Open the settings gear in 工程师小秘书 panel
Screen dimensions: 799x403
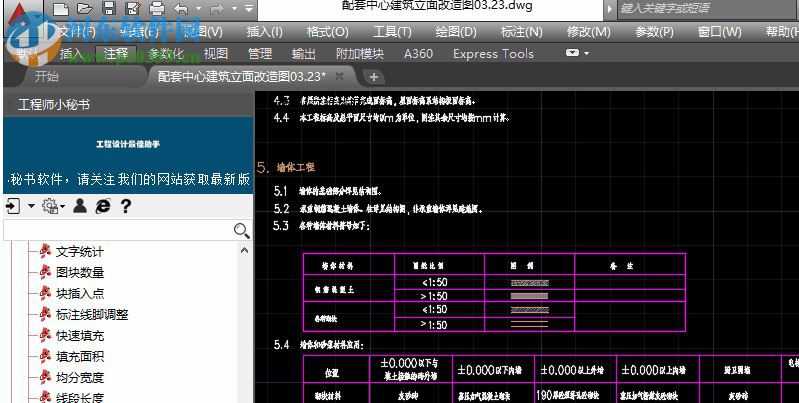tap(50, 206)
